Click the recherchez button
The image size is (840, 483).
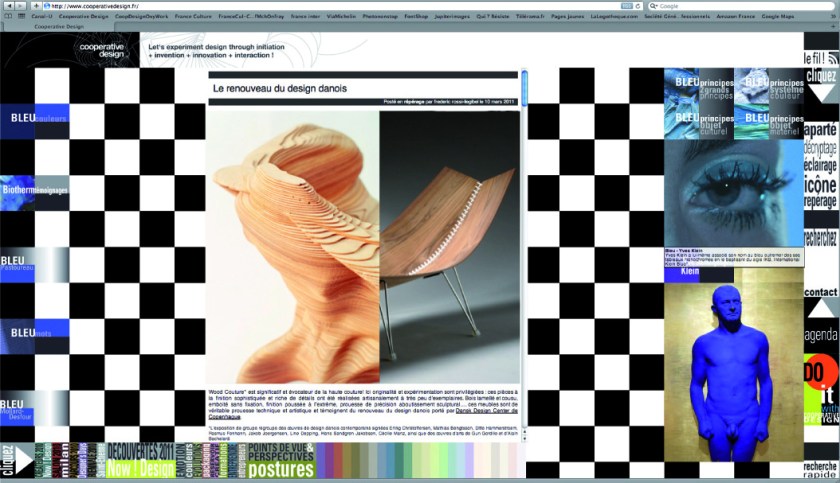pos(820,237)
